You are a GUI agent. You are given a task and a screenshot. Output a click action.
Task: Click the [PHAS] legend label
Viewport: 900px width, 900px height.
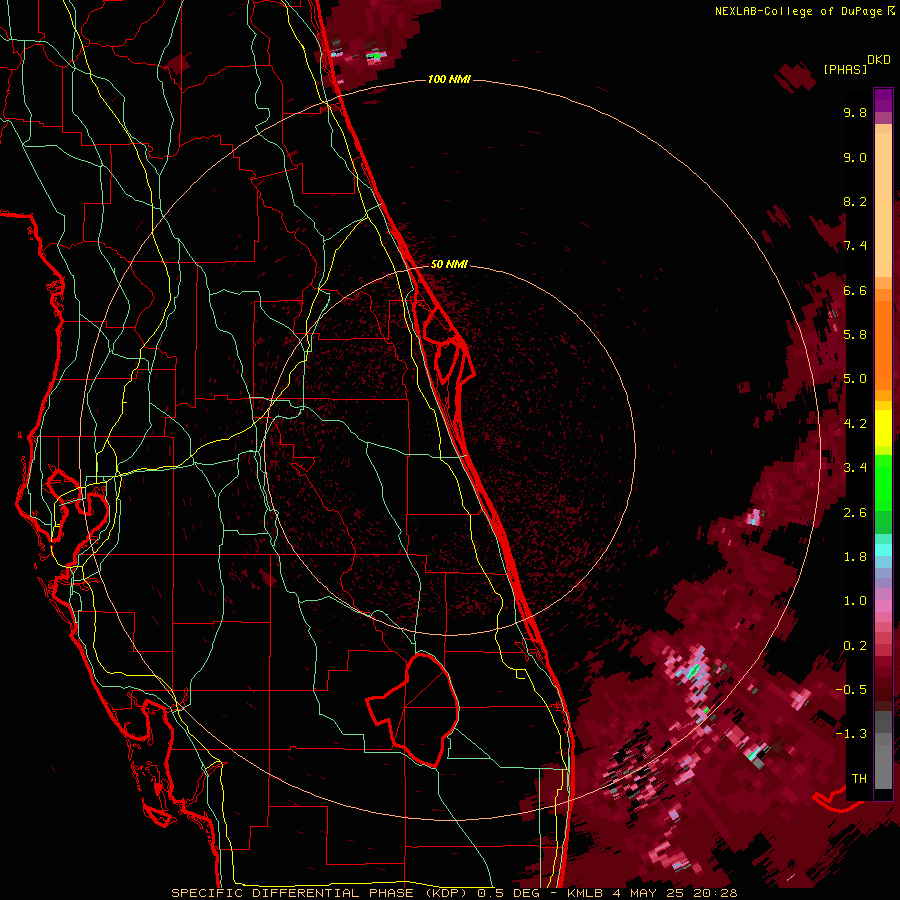(845, 69)
